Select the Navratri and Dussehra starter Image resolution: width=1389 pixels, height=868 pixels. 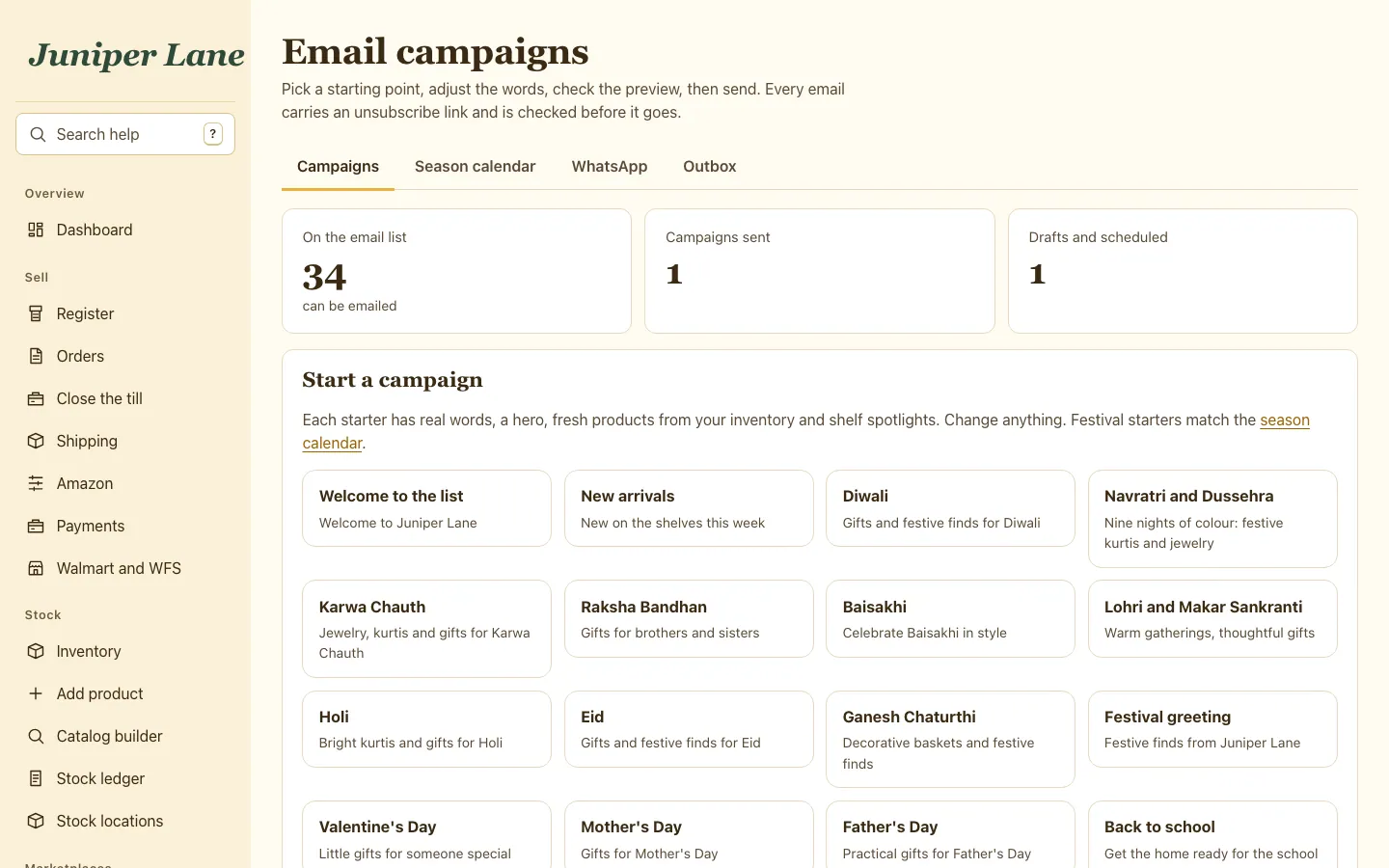[1212, 519]
